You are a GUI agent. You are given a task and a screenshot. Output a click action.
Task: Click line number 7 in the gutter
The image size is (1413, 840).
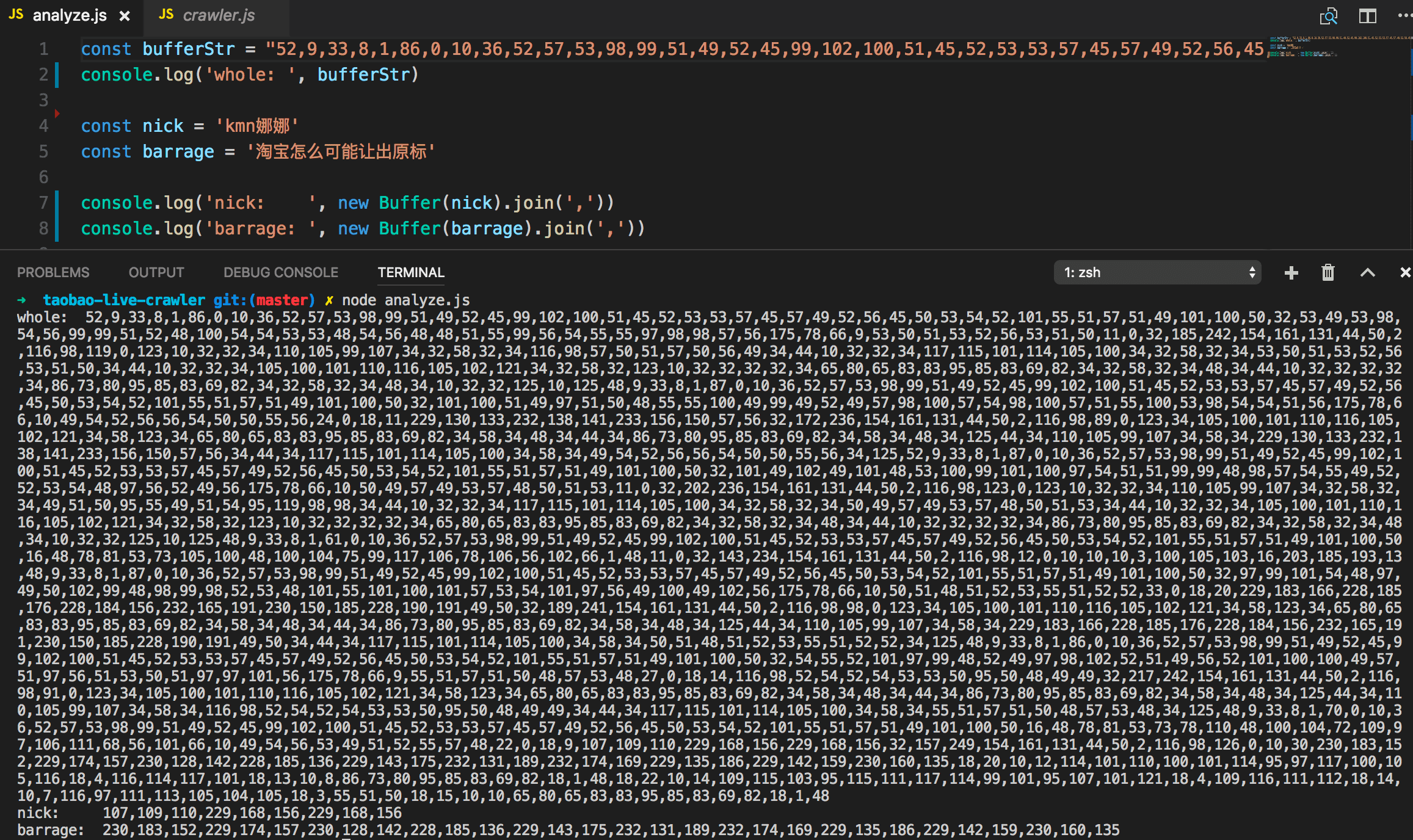(x=43, y=203)
